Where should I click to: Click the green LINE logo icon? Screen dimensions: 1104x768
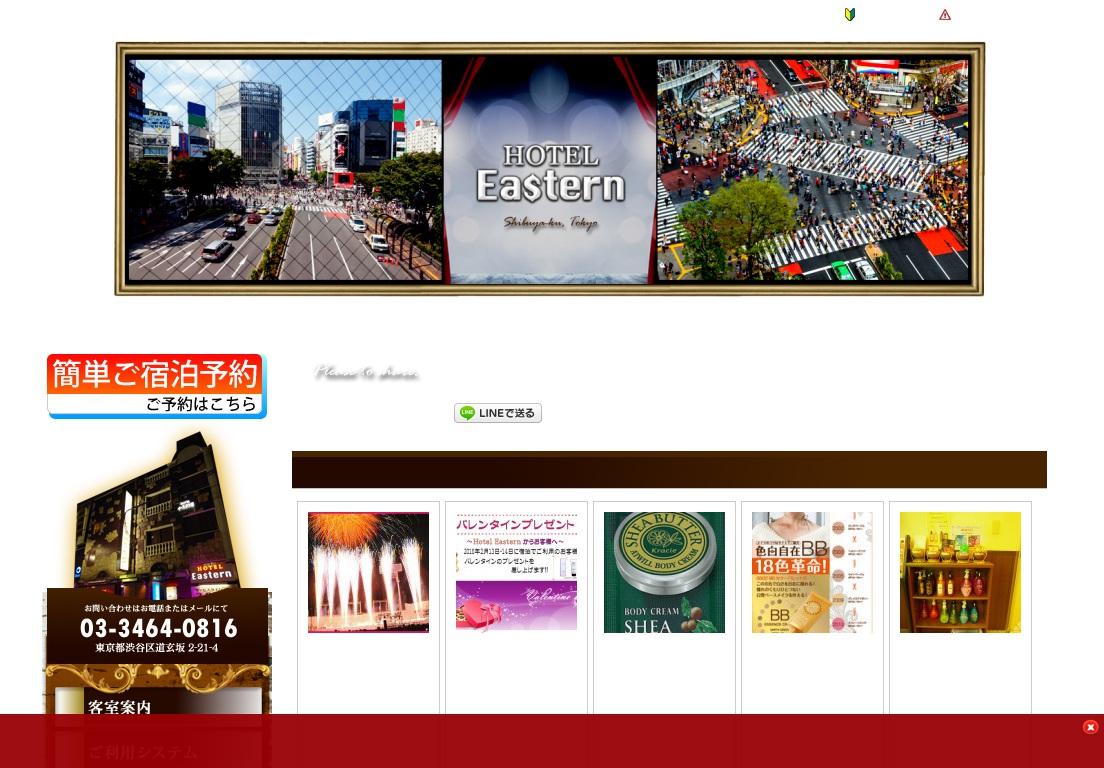(x=467, y=413)
